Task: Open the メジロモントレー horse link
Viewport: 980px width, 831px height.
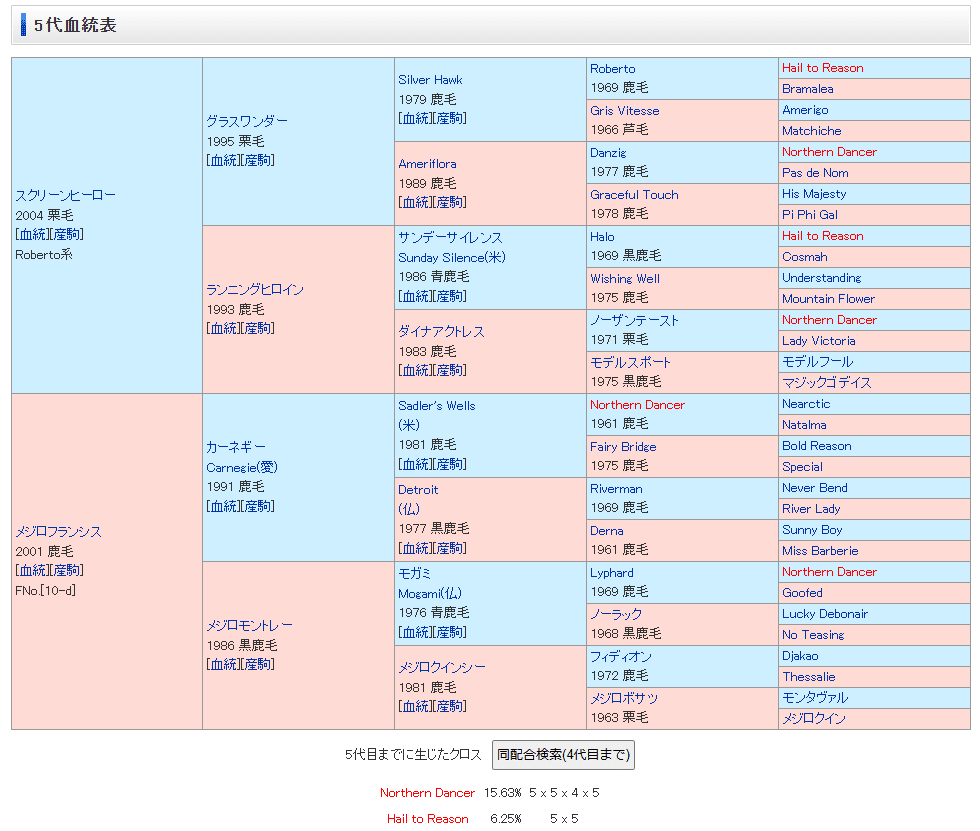Action: point(249,625)
